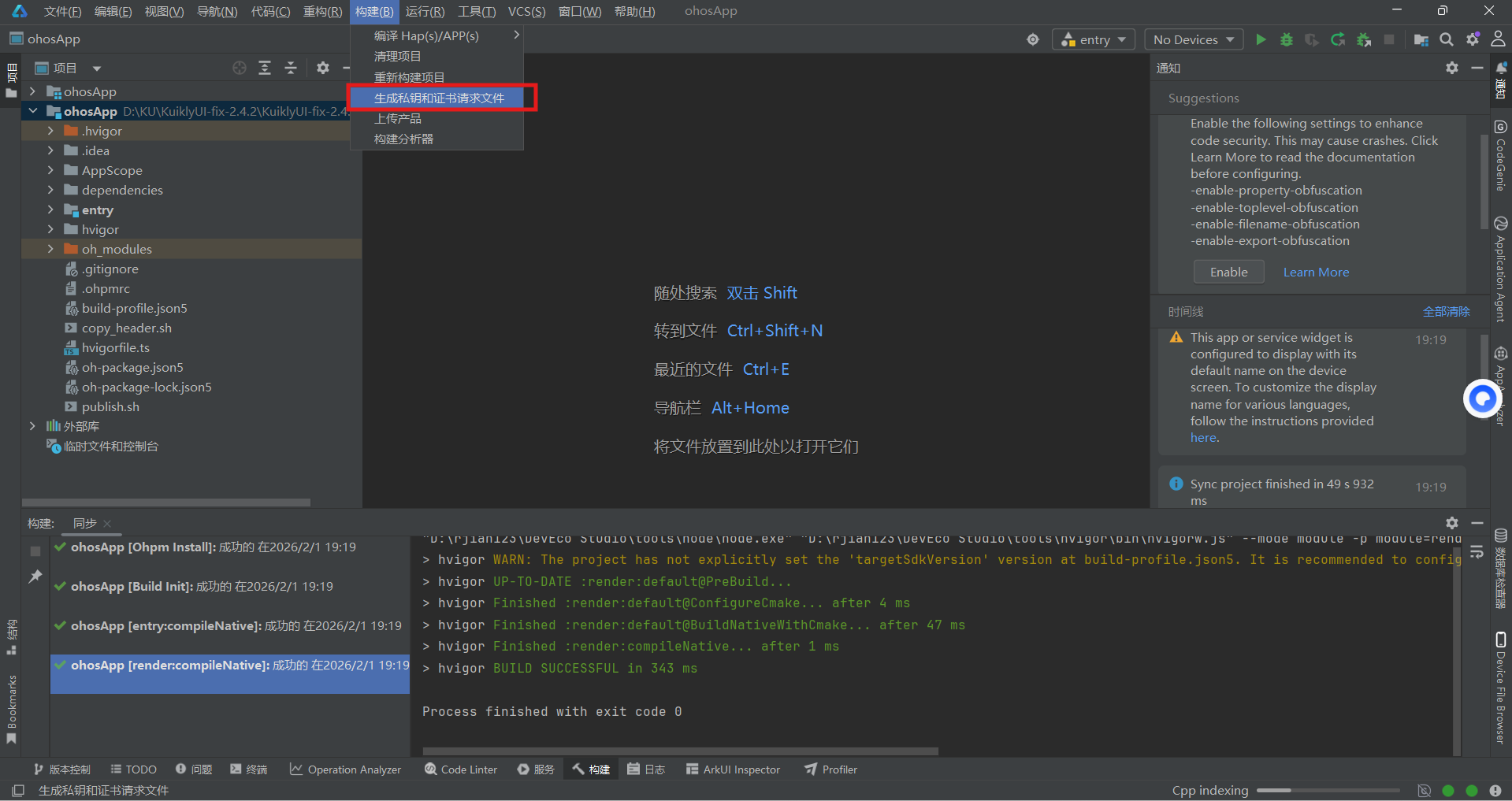
Task: Run the entry module with green play icon
Action: click(1261, 39)
